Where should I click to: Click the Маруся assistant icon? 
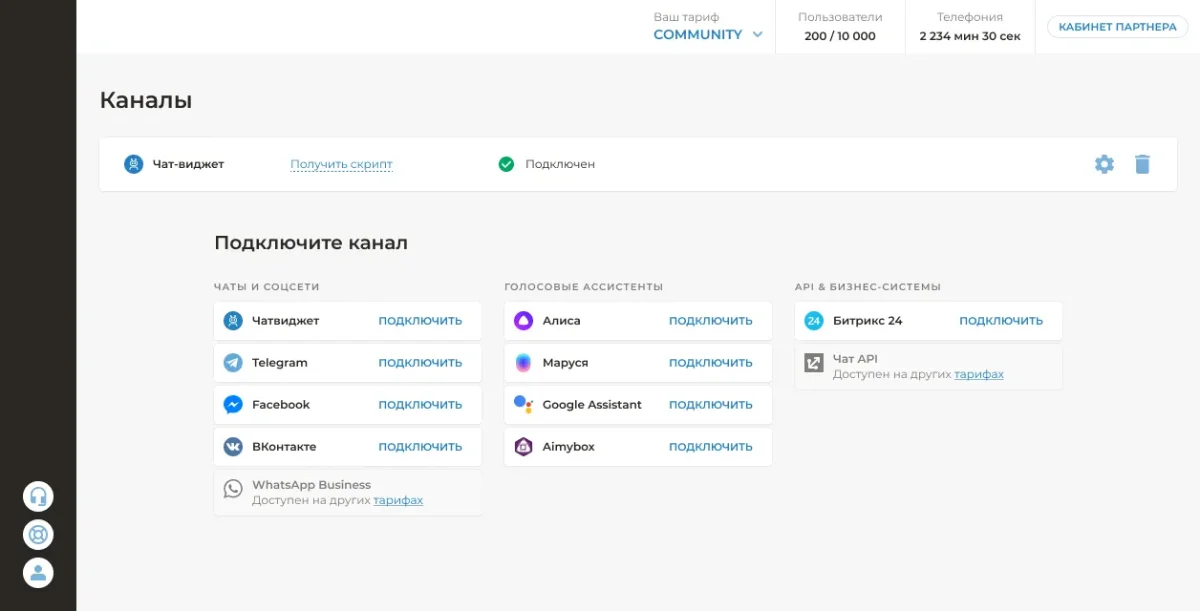(x=524, y=363)
